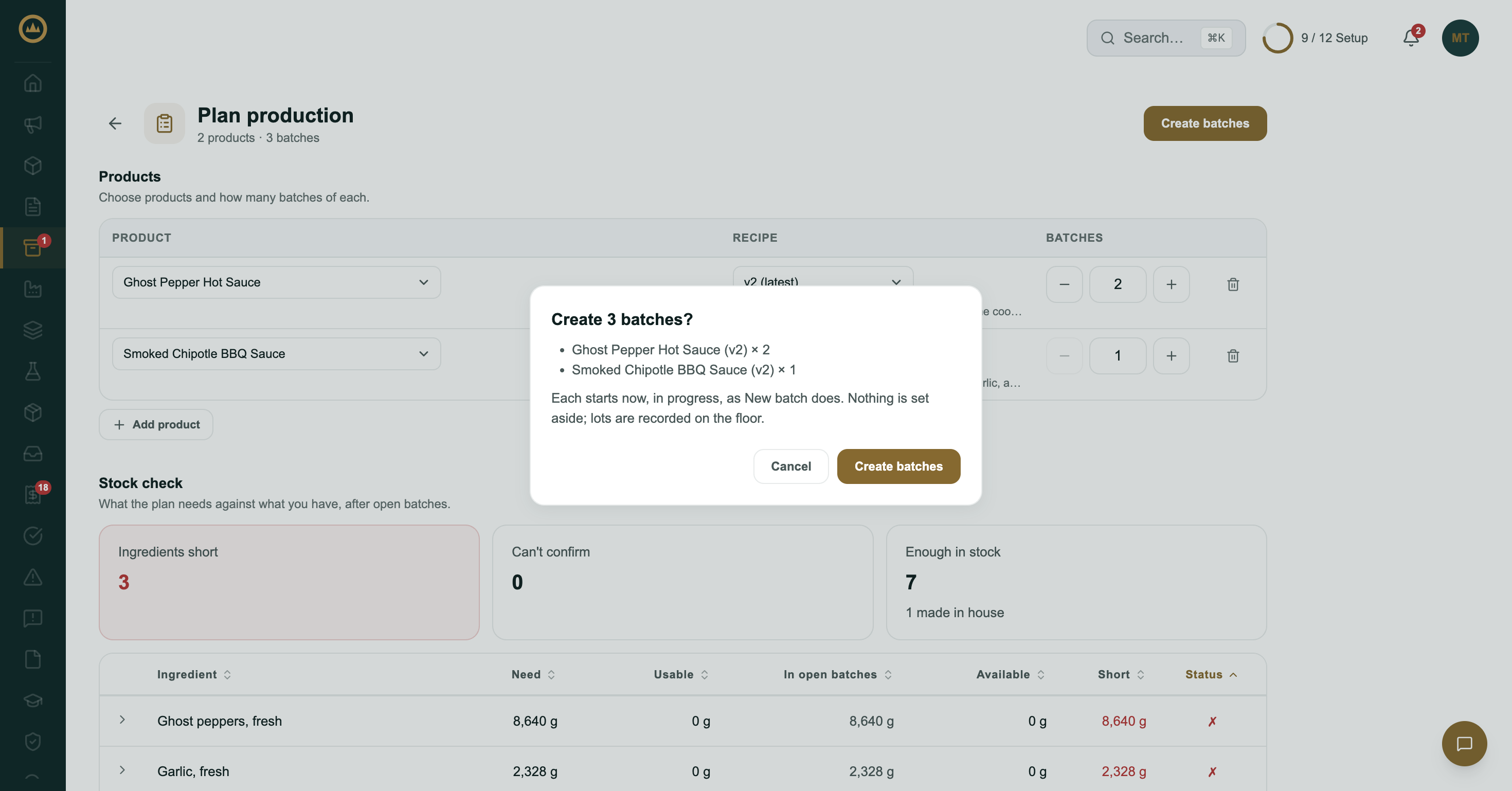Sort the table by Short column

pyautogui.click(x=1121, y=675)
